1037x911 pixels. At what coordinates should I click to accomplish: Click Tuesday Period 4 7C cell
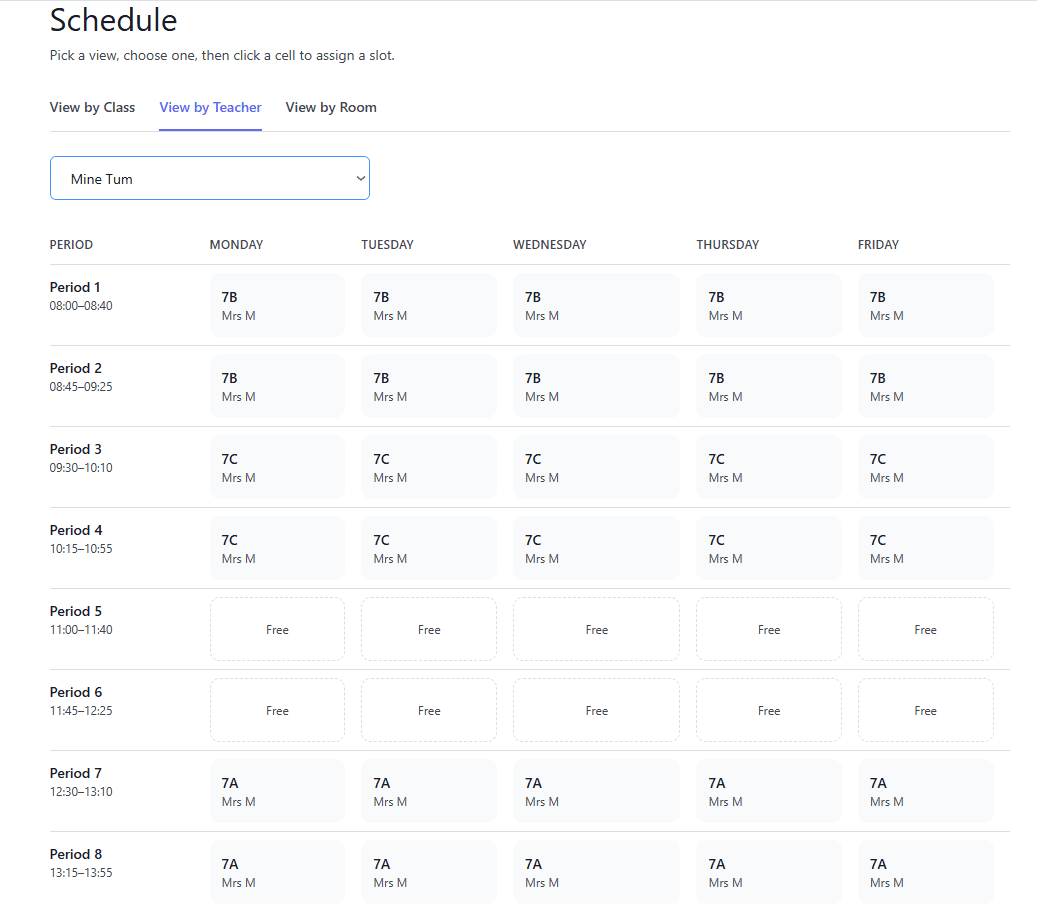click(x=429, y=548)
